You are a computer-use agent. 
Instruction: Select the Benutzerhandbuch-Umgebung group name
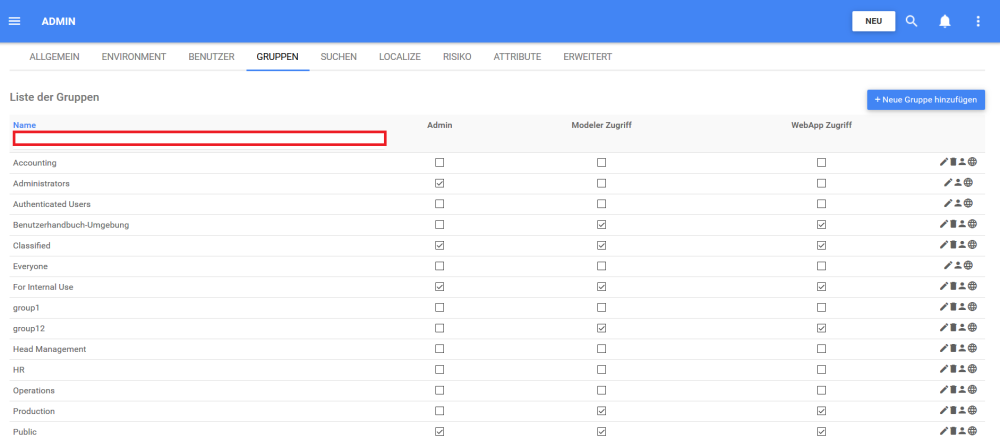click(x=71, y=225)
